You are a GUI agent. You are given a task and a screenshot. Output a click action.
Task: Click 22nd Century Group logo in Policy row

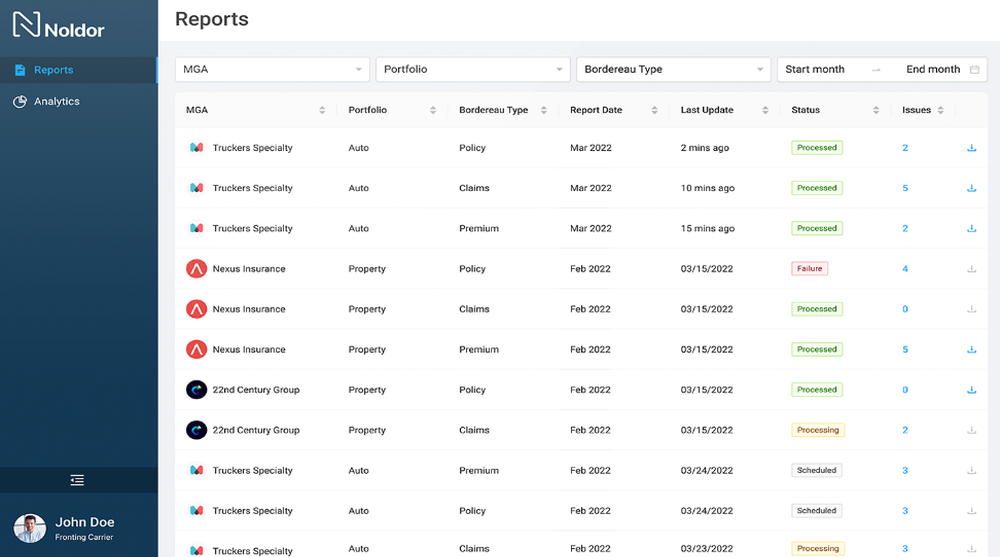tap(196, 389)
